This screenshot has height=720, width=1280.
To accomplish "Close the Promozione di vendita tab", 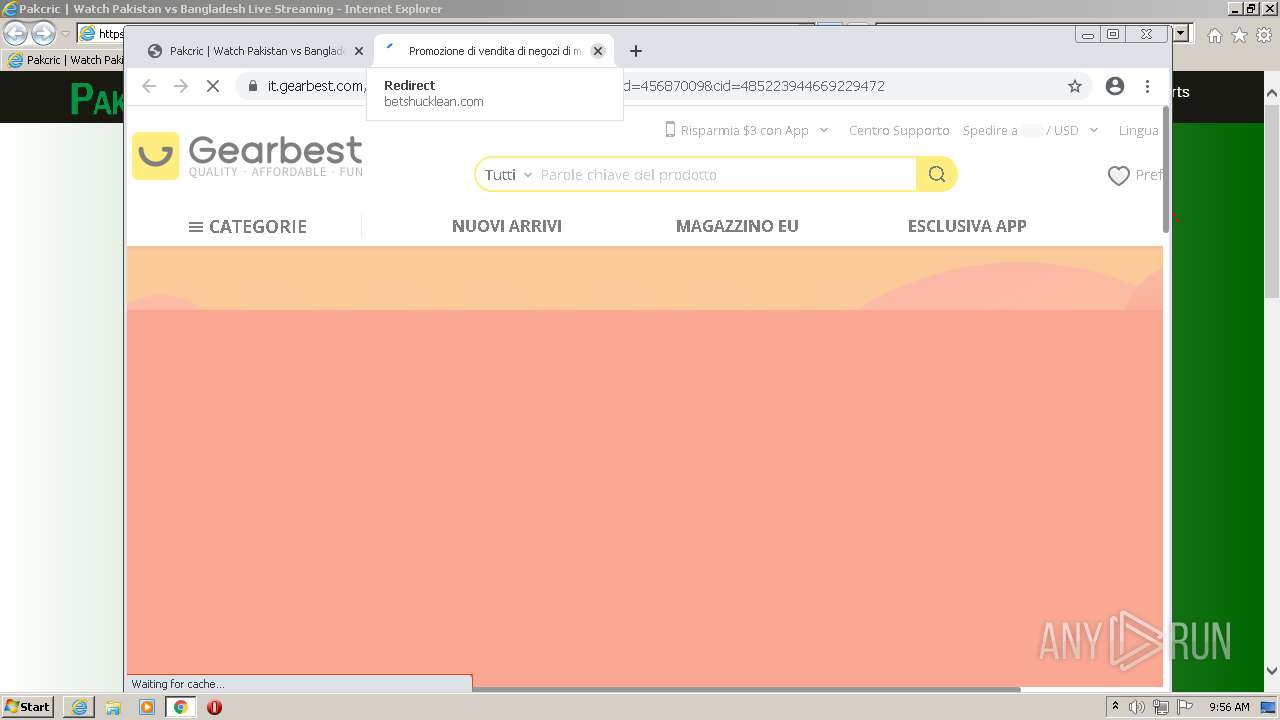I will click(x=598, y=51).
